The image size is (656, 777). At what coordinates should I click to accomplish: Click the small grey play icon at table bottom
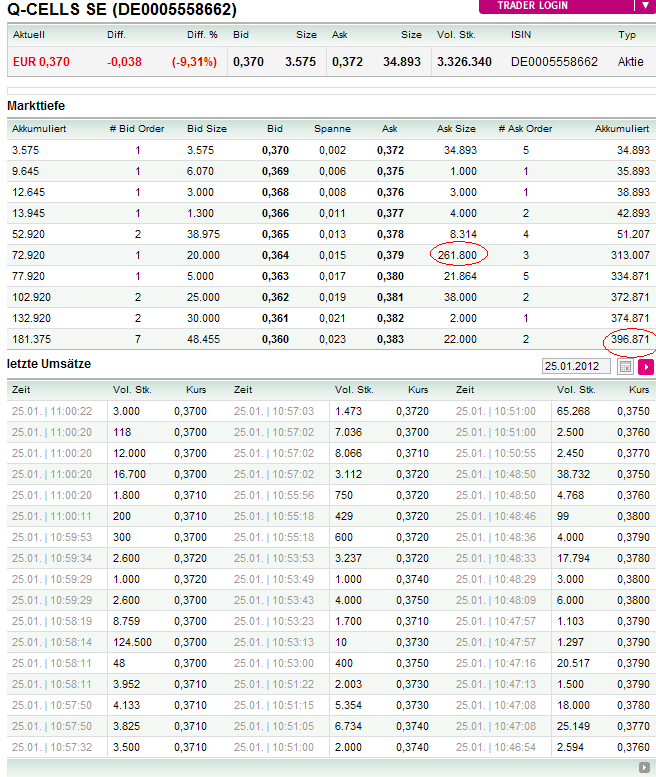[x=644, y=768]
